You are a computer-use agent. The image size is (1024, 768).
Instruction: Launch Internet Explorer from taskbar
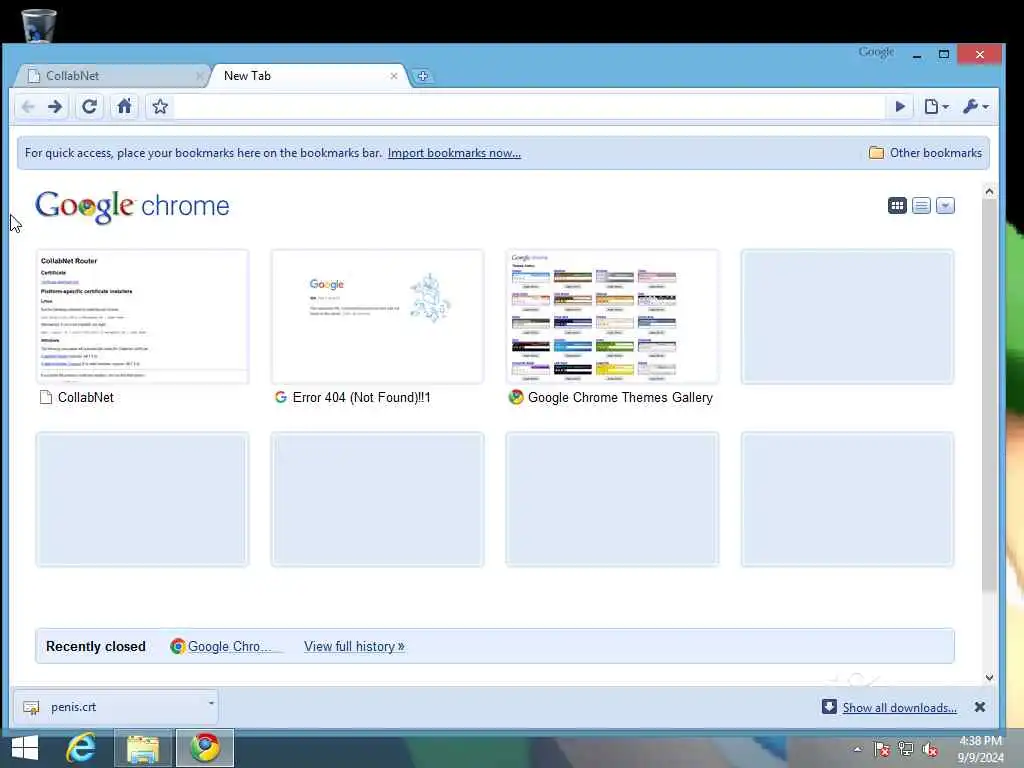81,748
